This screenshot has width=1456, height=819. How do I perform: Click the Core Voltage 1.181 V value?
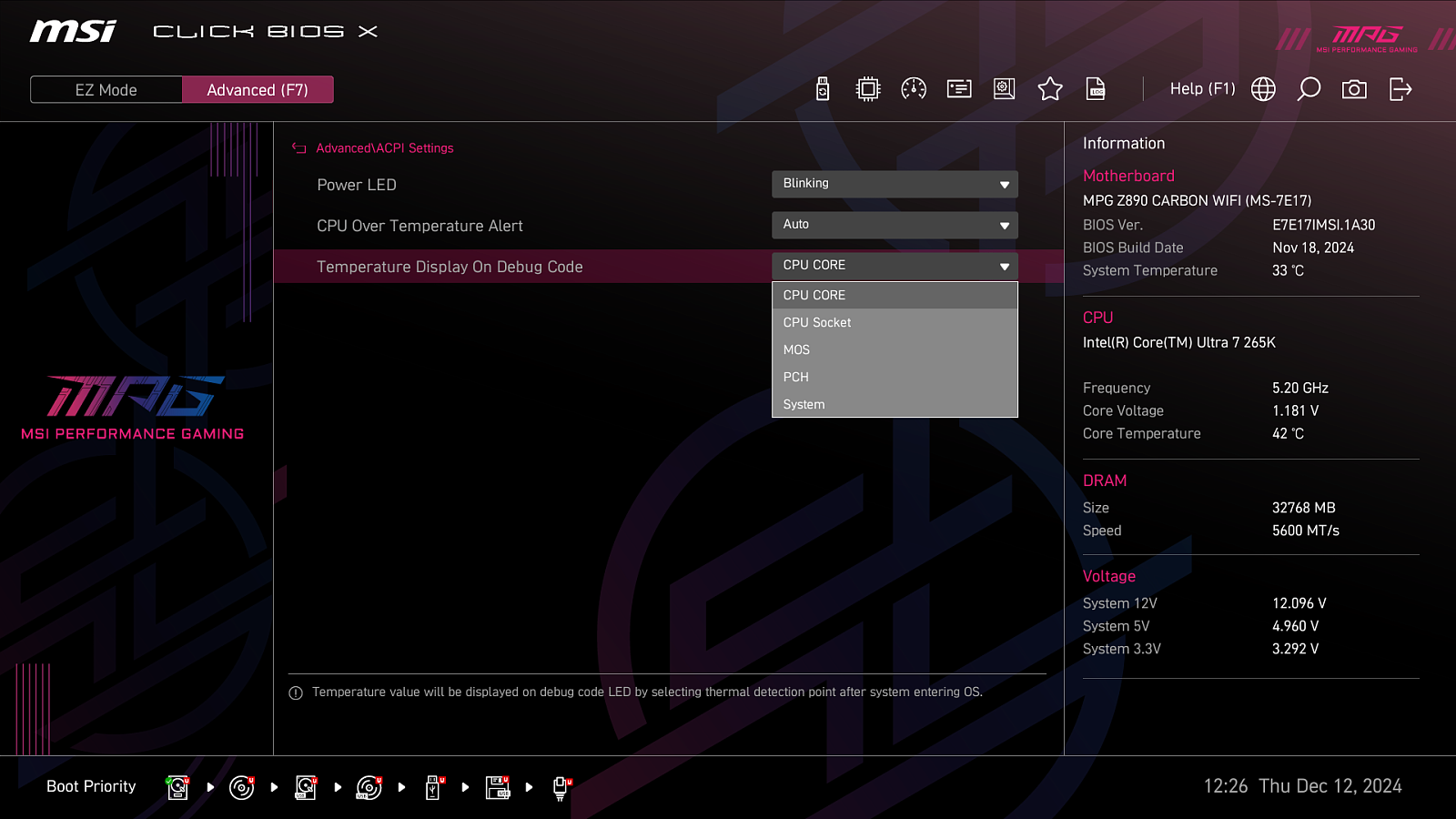pos(1296,410)
